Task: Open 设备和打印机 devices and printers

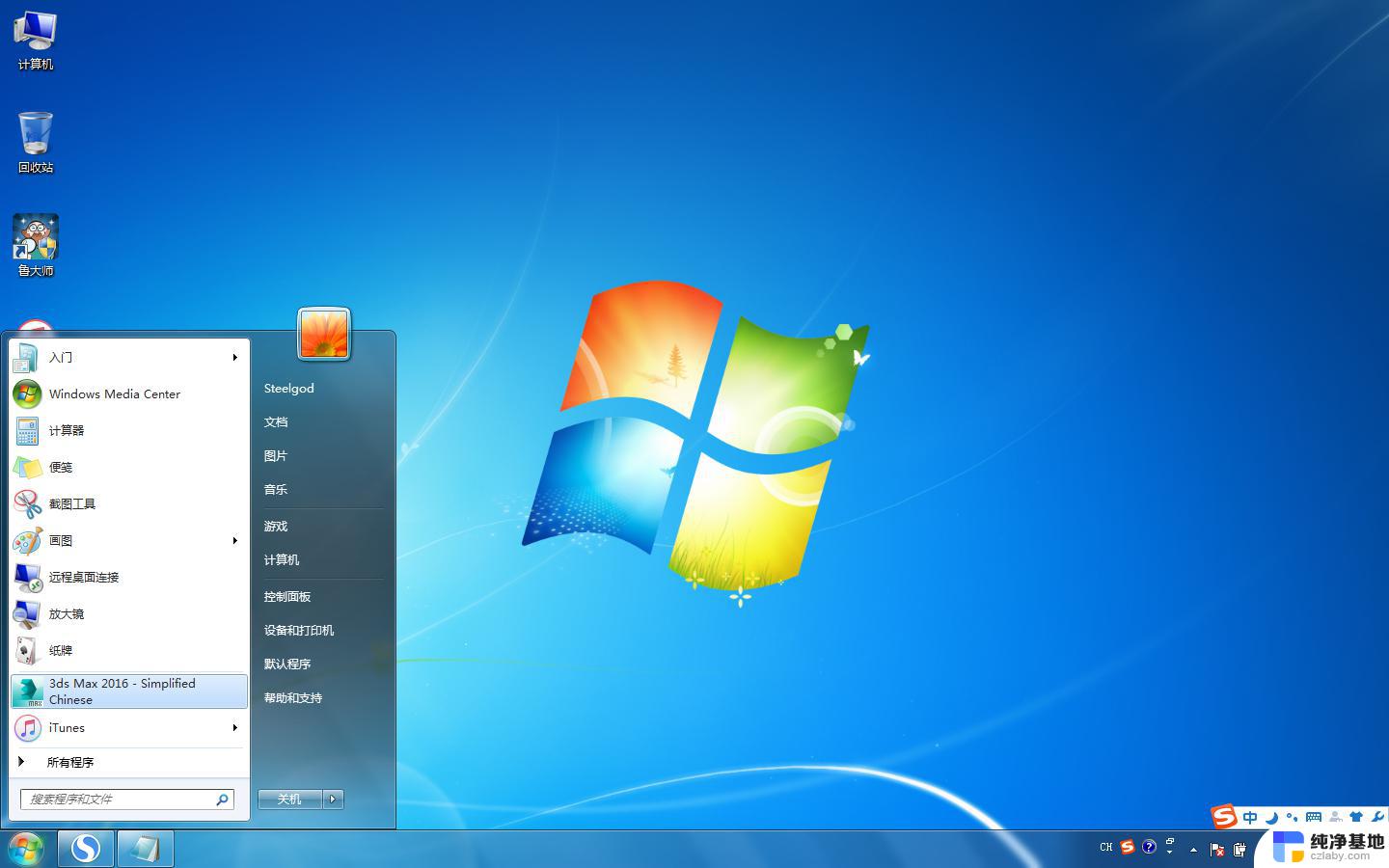Action: tap(323, 630)
